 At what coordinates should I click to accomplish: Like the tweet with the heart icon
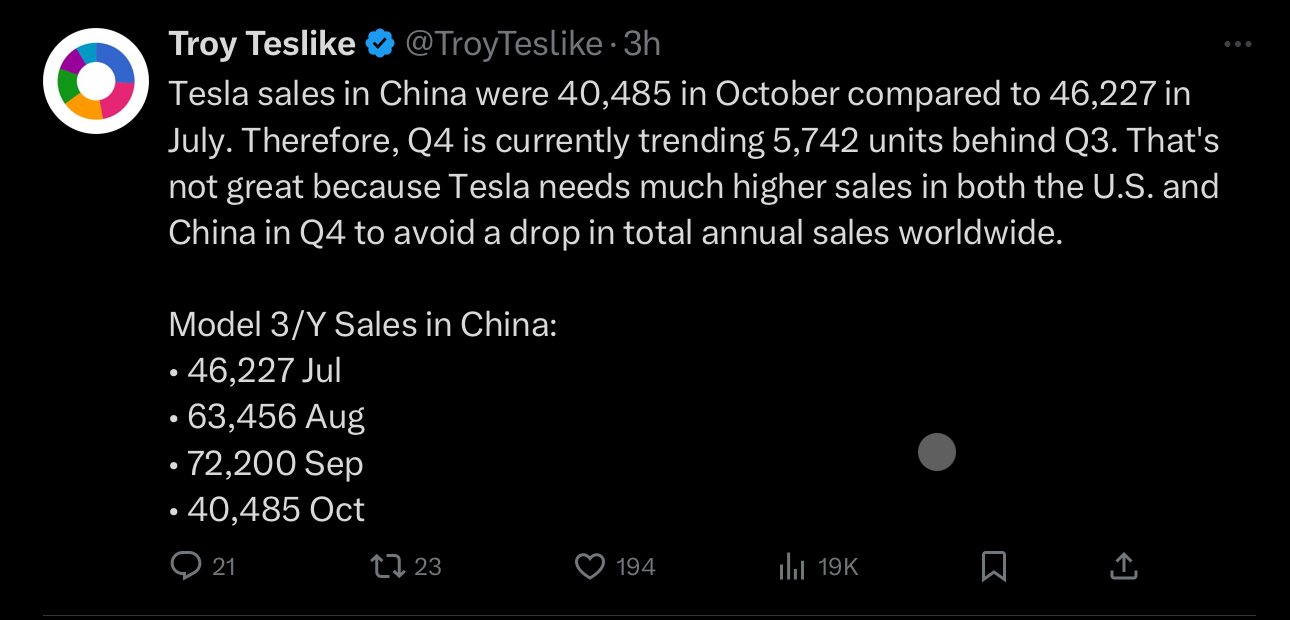[x=590, y=567]
